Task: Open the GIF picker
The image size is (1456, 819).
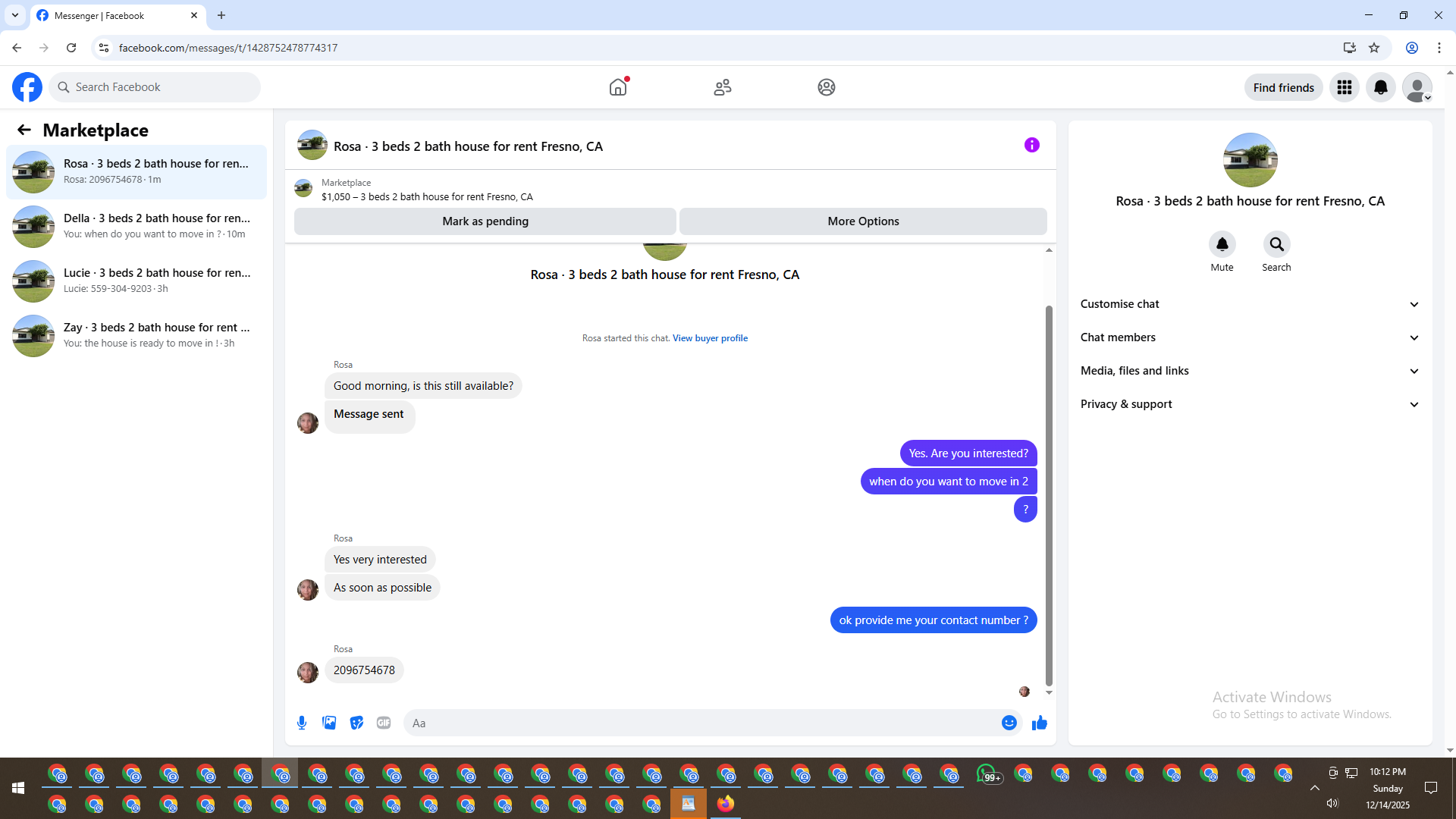Action: pyautogui.click(x=384, y=723)
